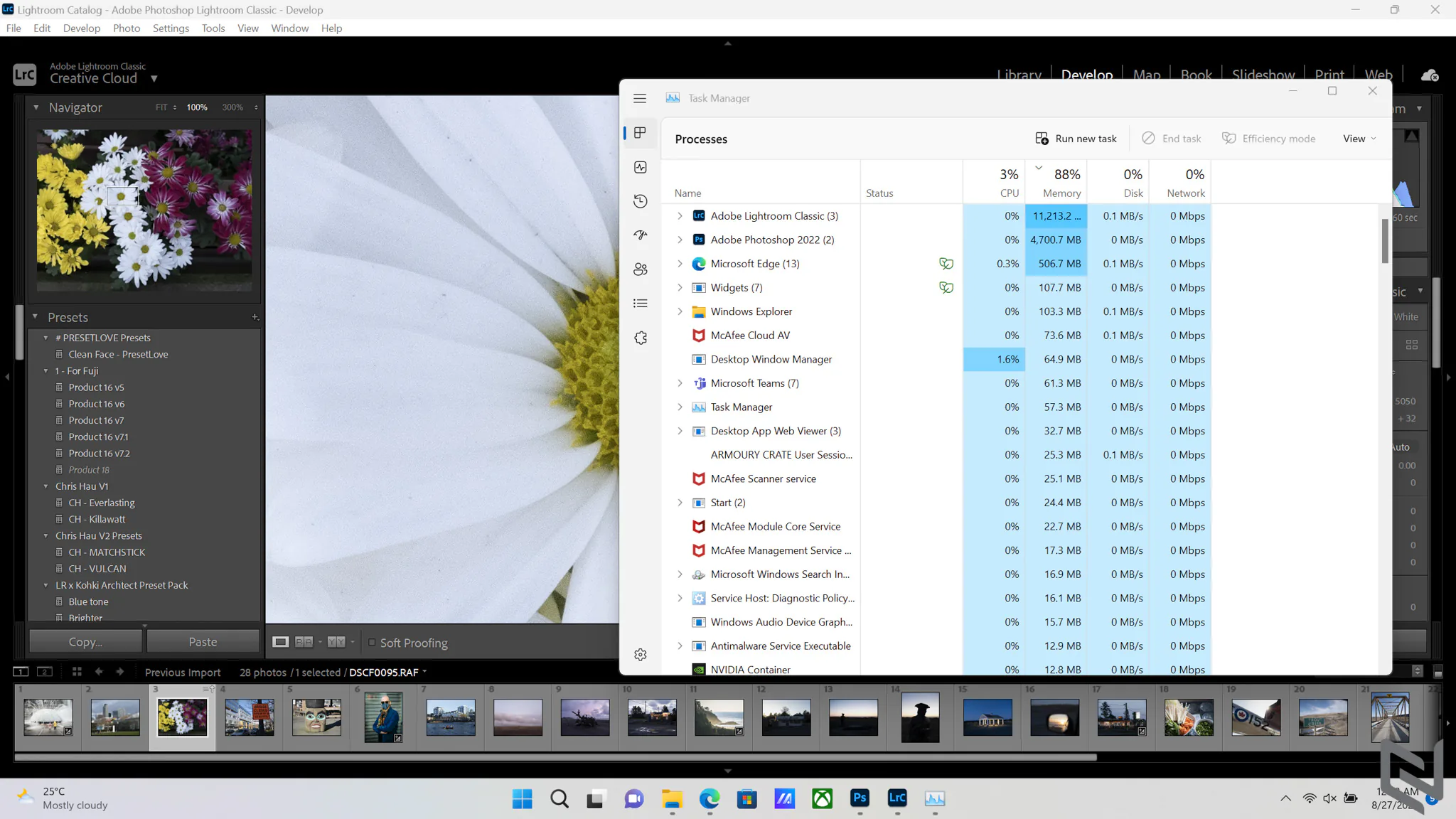Viewport: 1456px width, 819px height.
Task: Open Task Manager hamburger navigation menu
Action: (x=640, y=98)
